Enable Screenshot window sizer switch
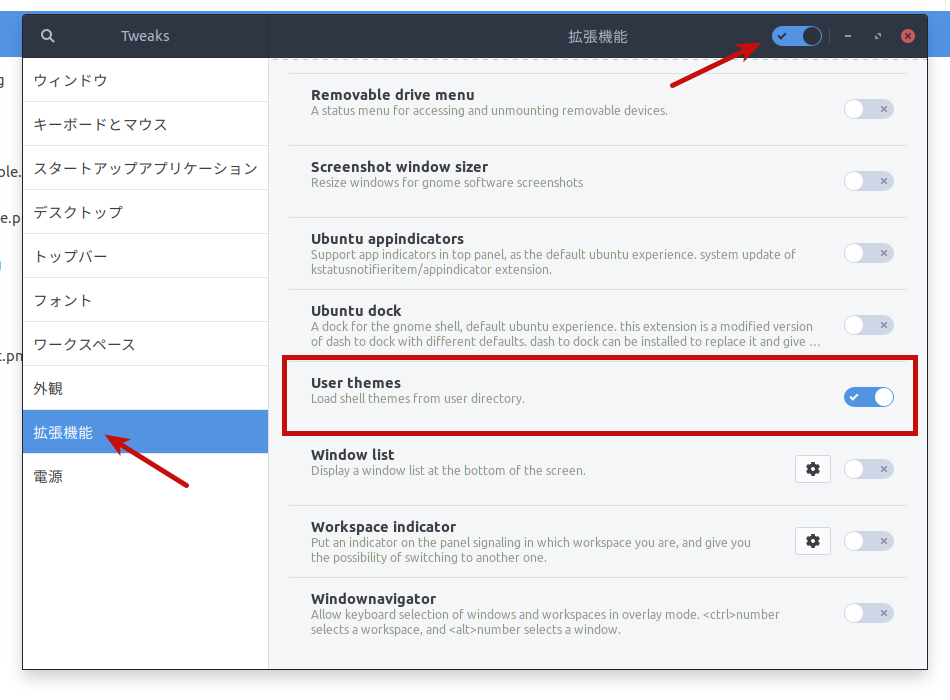The height and width of the screenshot is (700, 950). click(x=867, y=181)
